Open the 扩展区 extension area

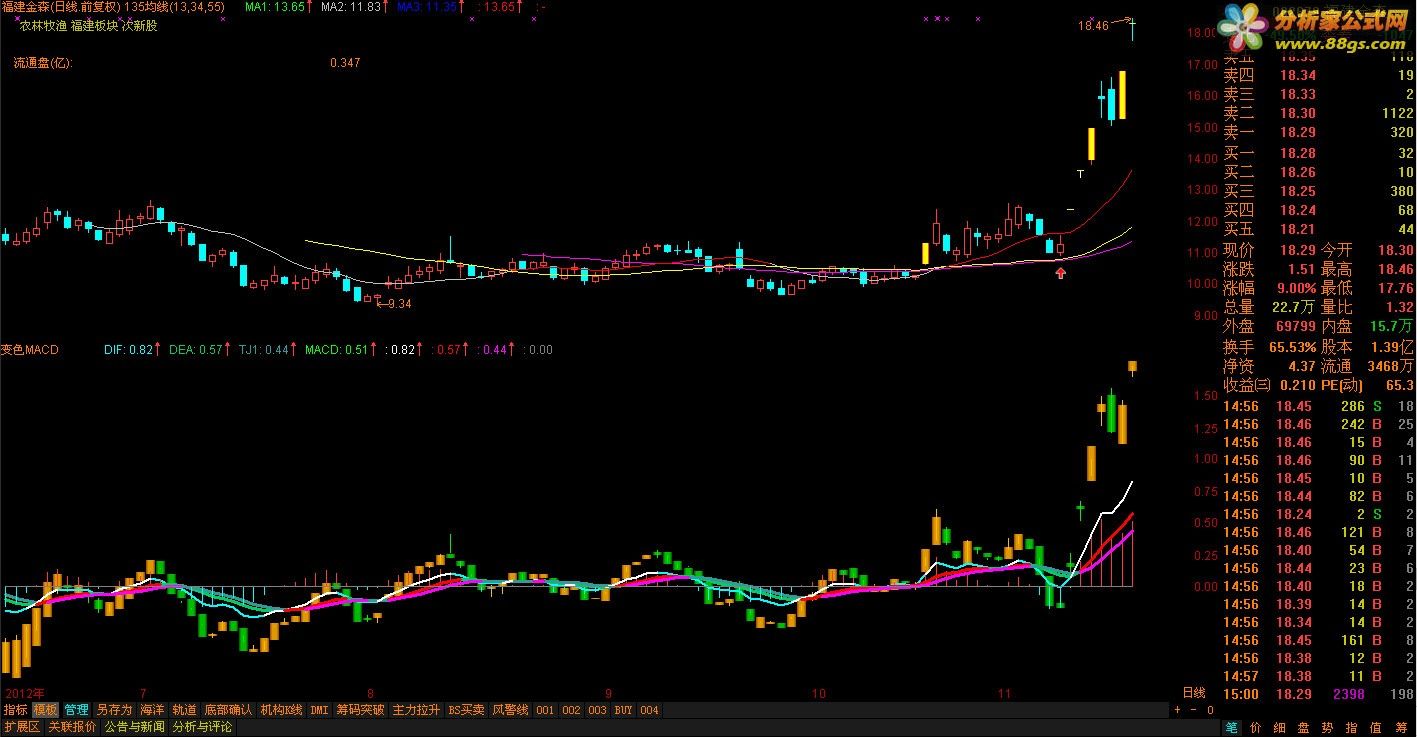(21, 727)
